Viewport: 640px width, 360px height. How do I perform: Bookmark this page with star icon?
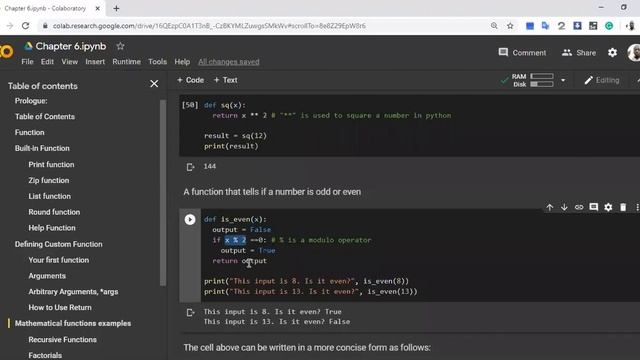(x=510, y=26)
